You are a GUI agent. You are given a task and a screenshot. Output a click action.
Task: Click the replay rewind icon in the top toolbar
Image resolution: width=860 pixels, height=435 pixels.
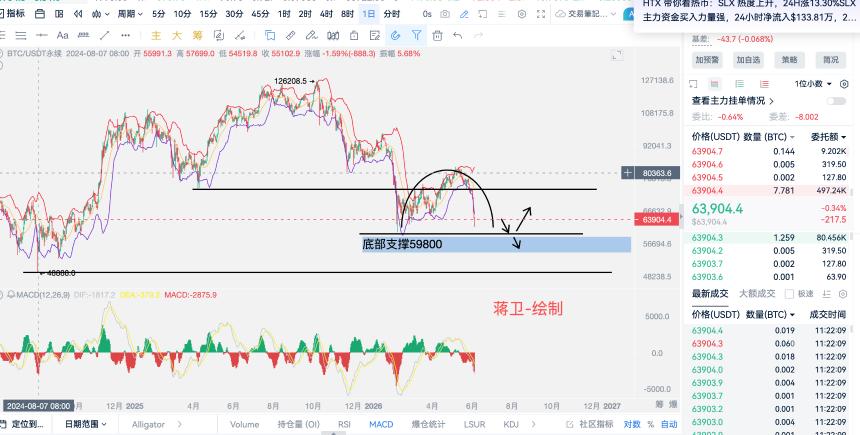[78, 14]
